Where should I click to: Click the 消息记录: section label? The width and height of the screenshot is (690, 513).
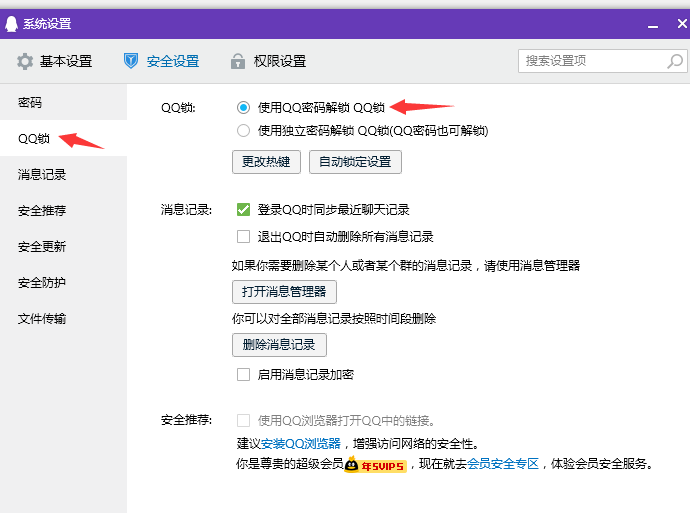click(186, 210)
